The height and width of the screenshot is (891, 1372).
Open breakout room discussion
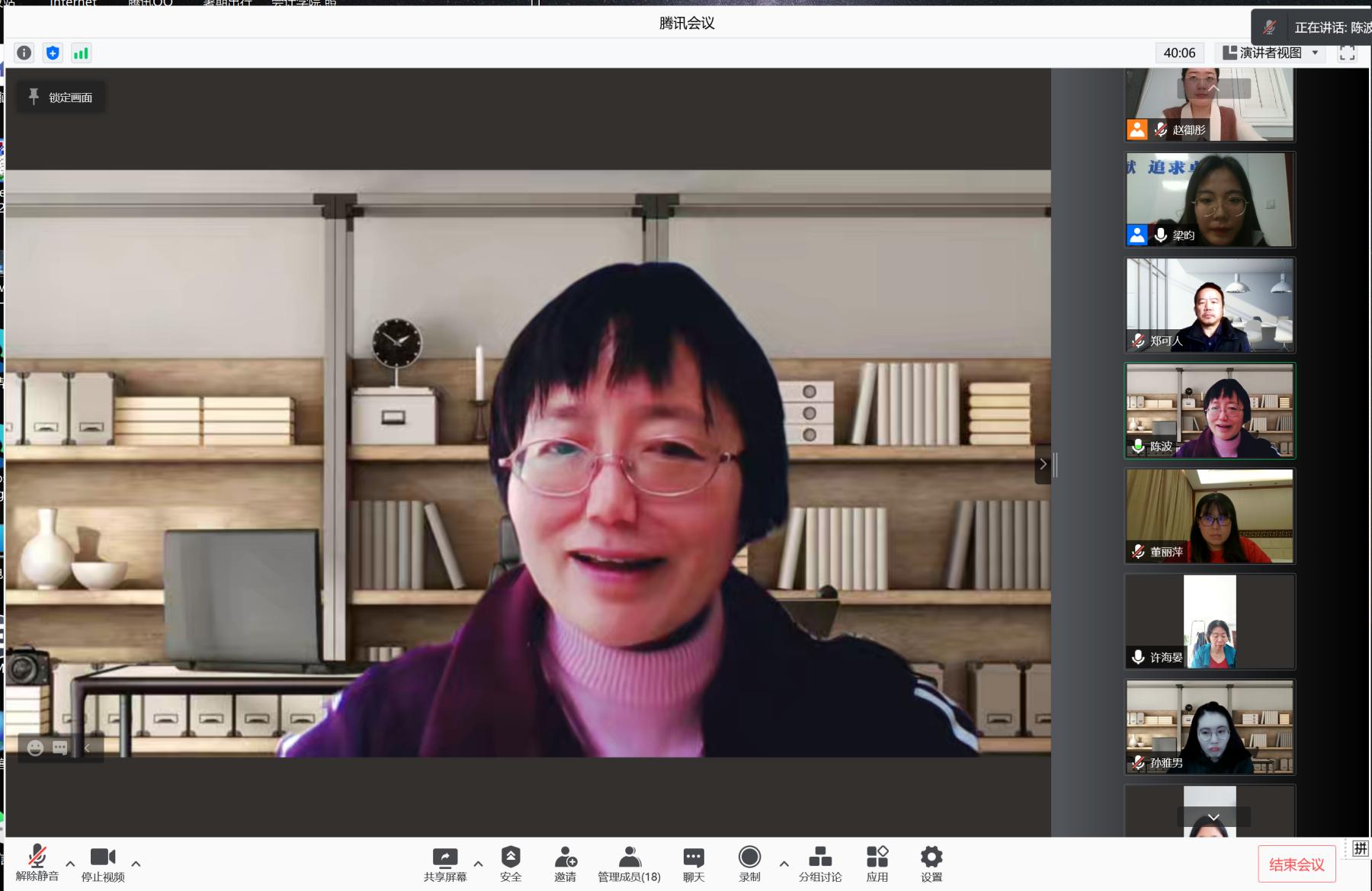[x=820, y=858]
